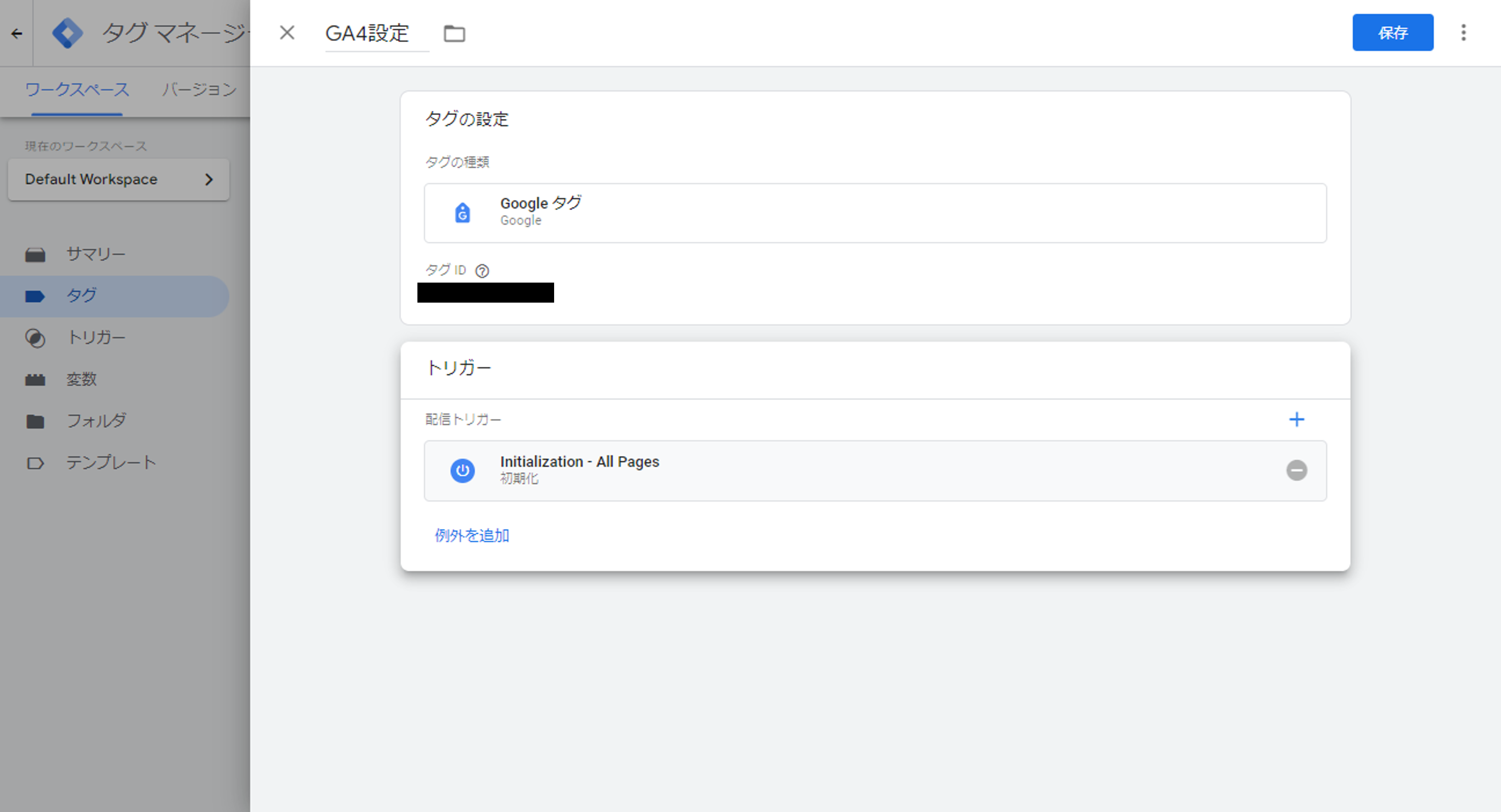Open the three-dot more options menu

click(1463, 33)
